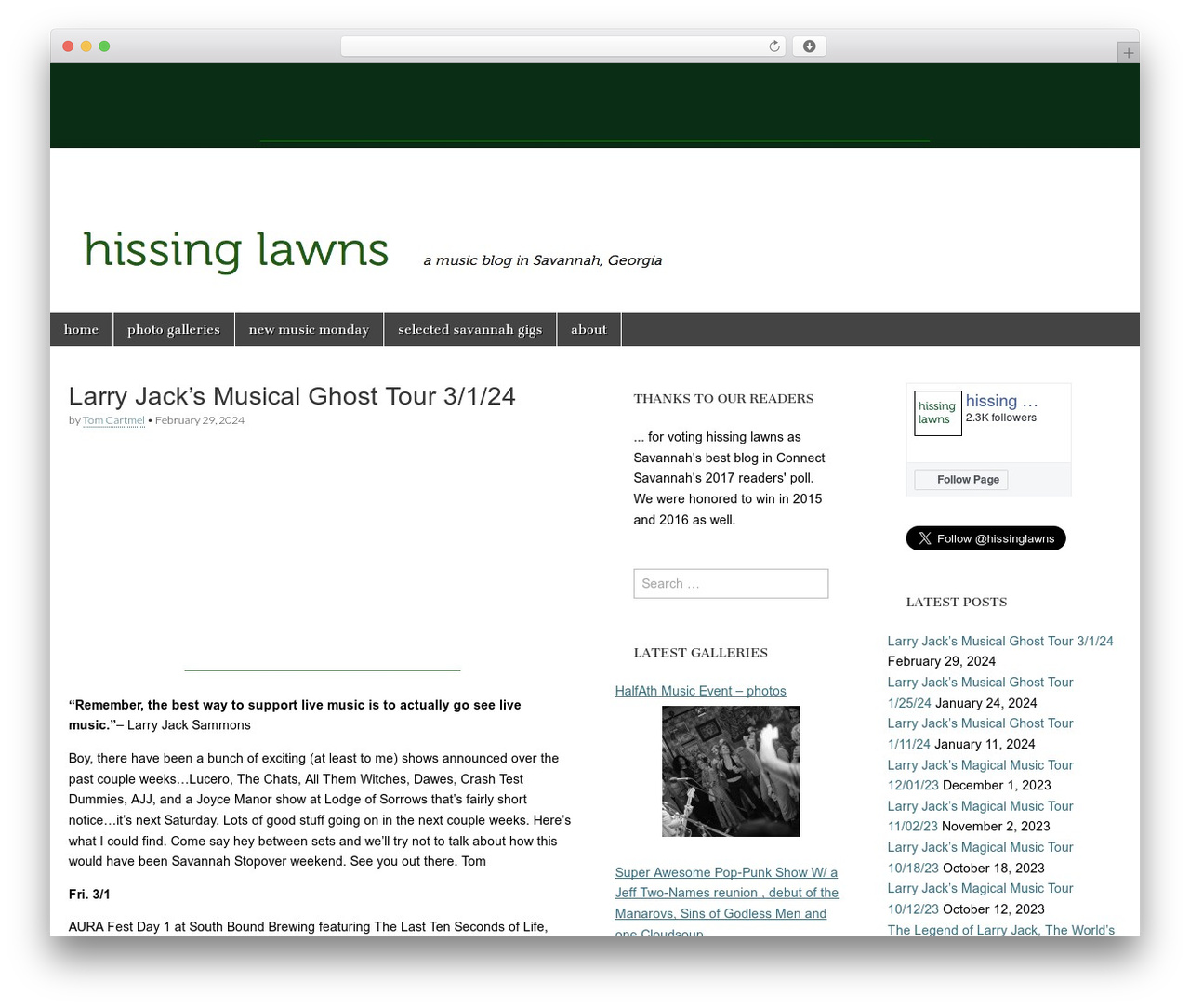Click the browser address bar
Image resolution: width=1190 pixels, height=1008 pixels.
click(562, 46)
